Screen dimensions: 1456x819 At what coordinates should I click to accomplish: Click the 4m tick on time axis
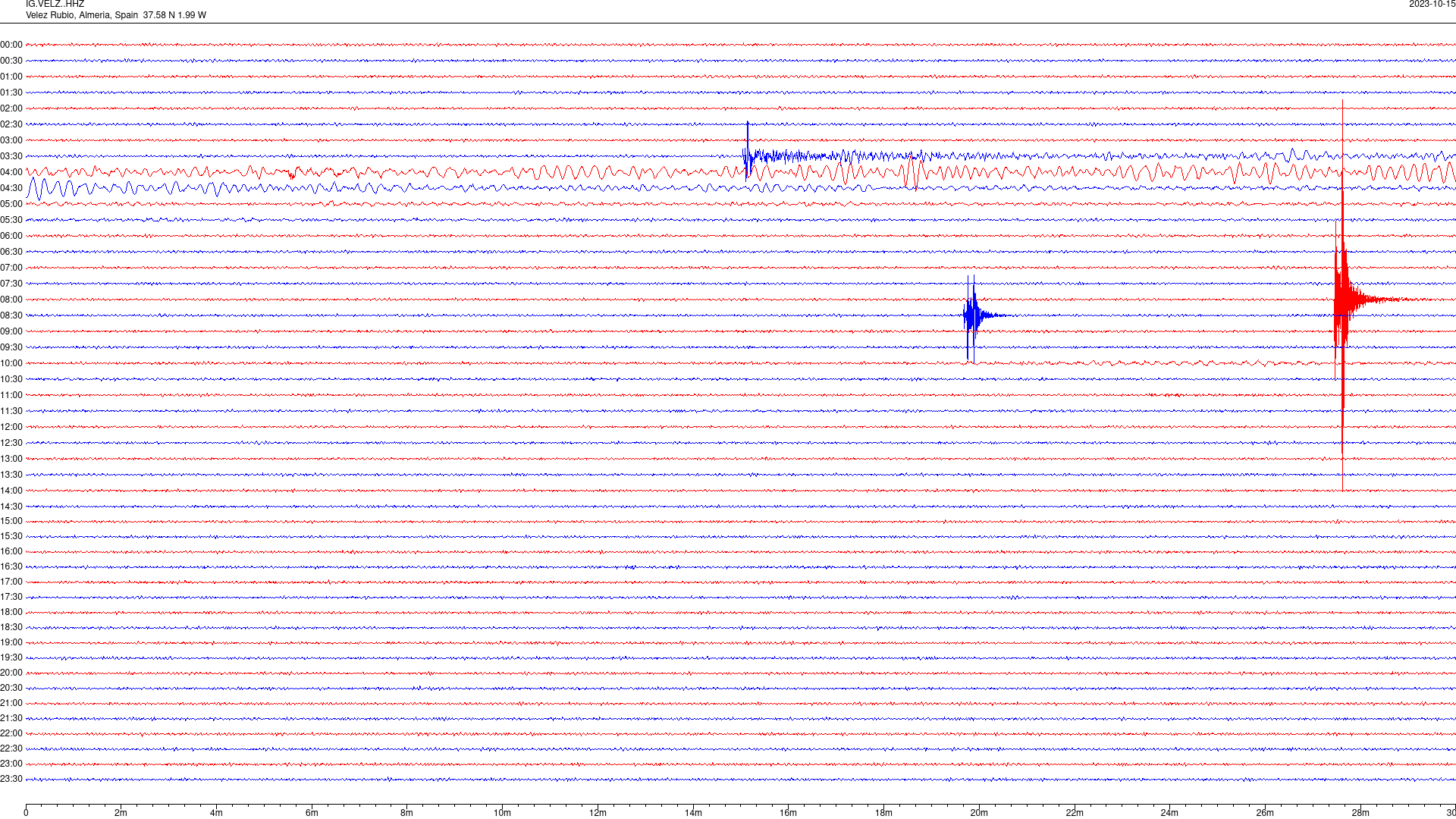[216, 813]
